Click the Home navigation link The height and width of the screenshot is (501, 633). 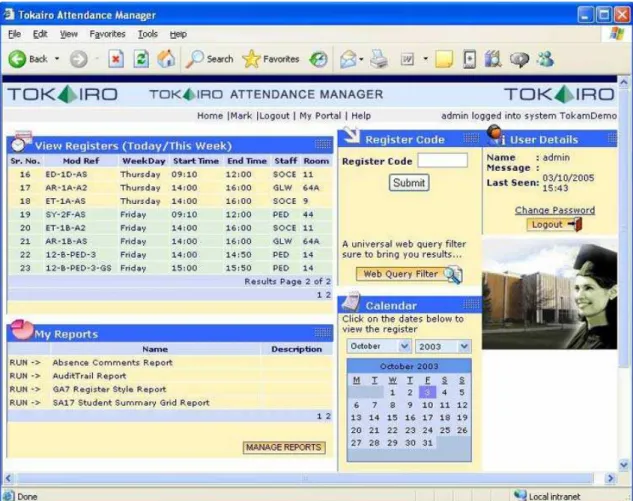pos(210,116)
